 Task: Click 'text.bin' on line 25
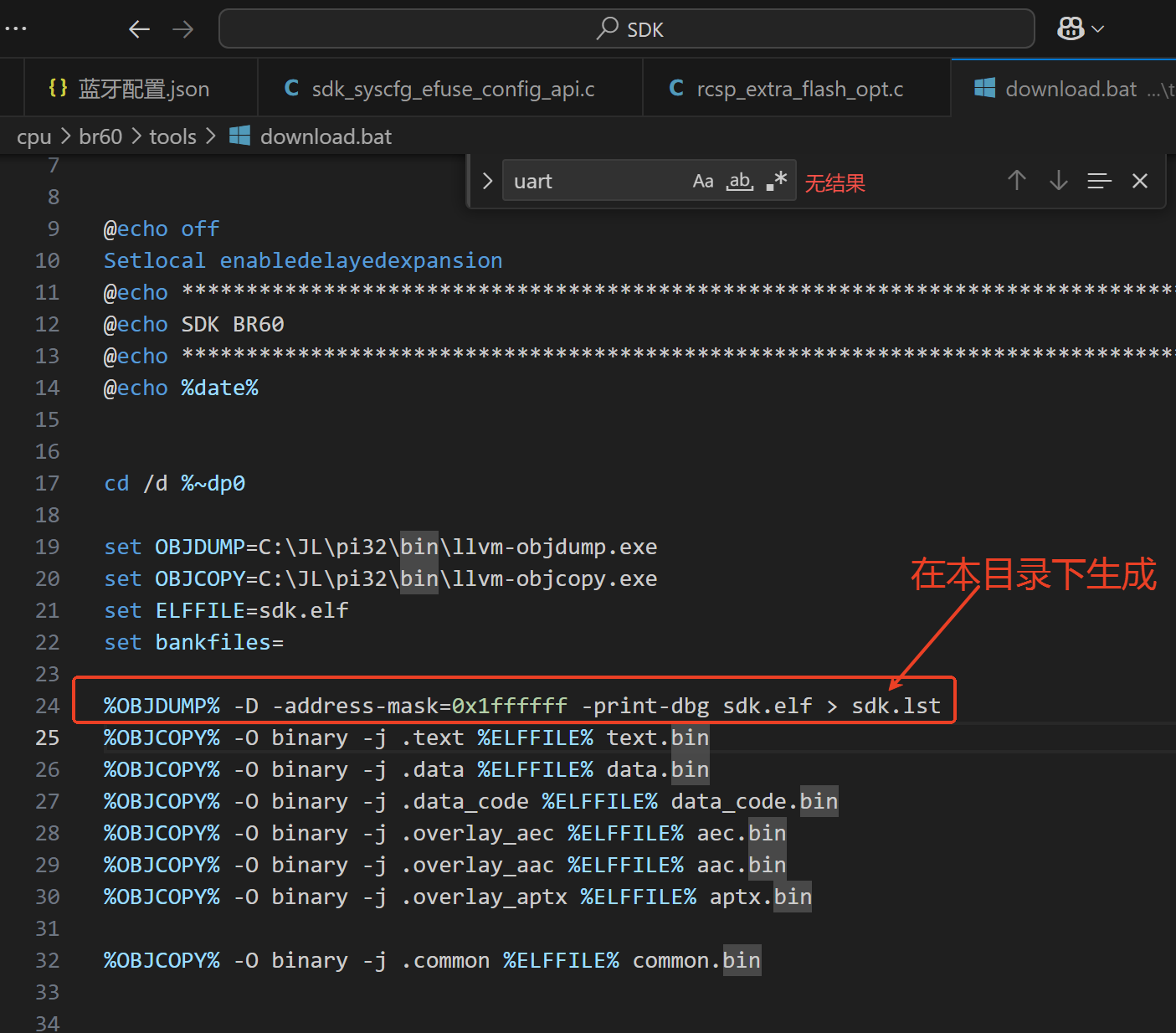coord(658,737)
